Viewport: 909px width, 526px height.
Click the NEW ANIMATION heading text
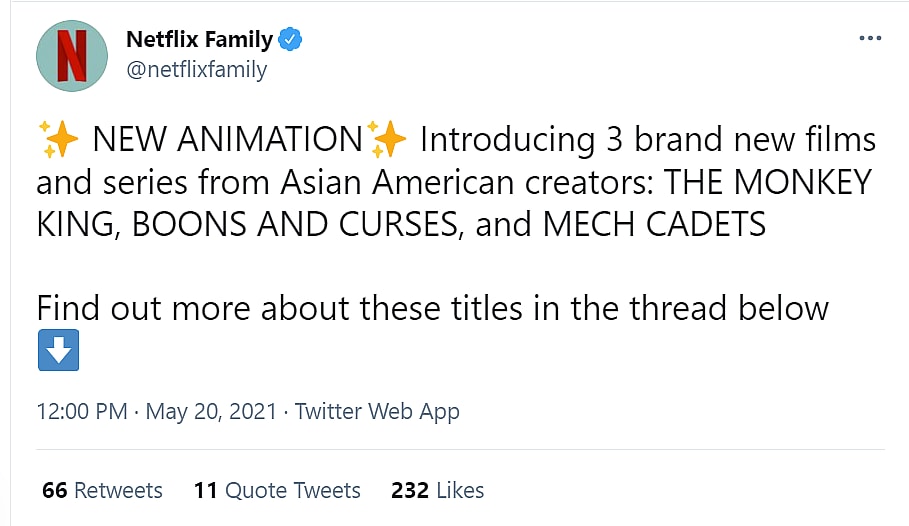tap(226, 140)
